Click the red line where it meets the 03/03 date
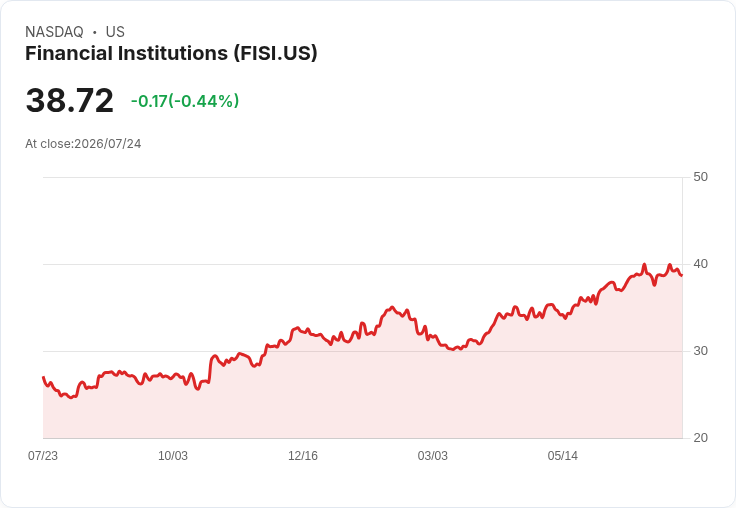 pos(433,336)
